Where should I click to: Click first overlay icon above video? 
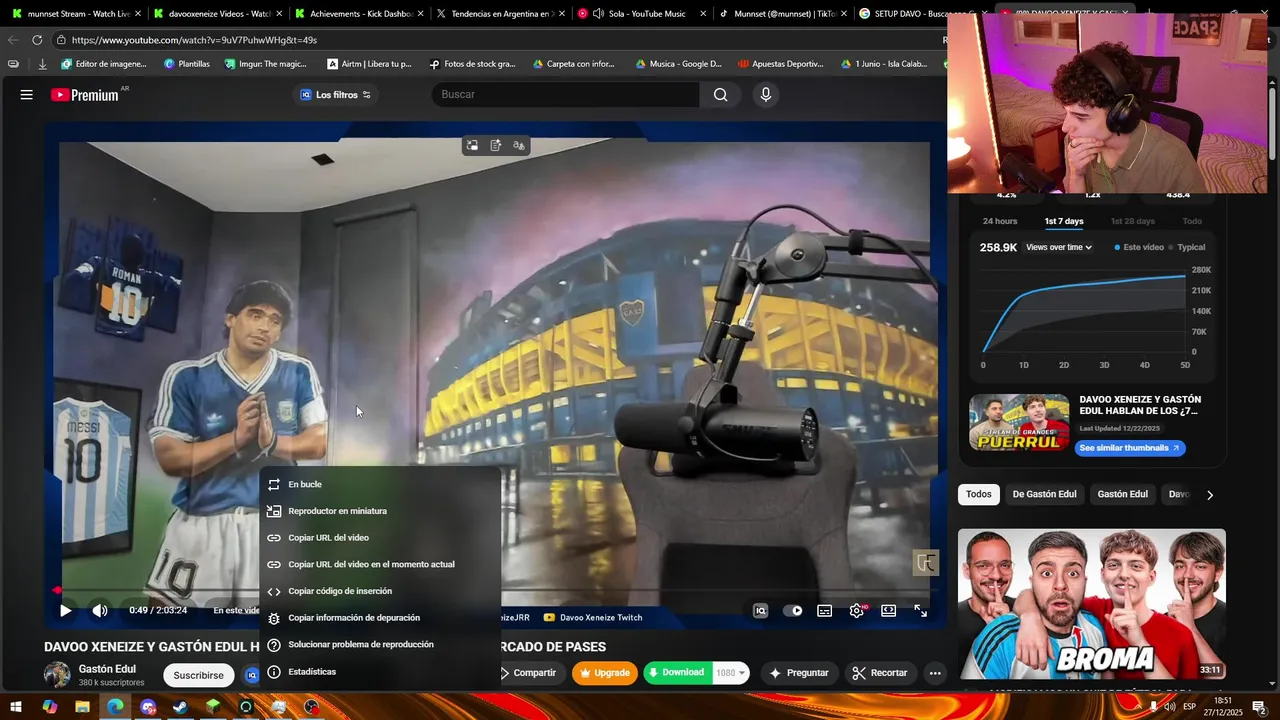pyautogui.click(x=472, y=146)
